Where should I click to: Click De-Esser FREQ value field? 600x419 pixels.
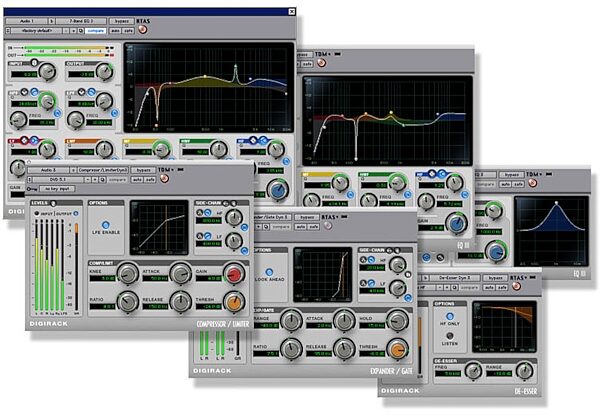click(x=448, y=373)
